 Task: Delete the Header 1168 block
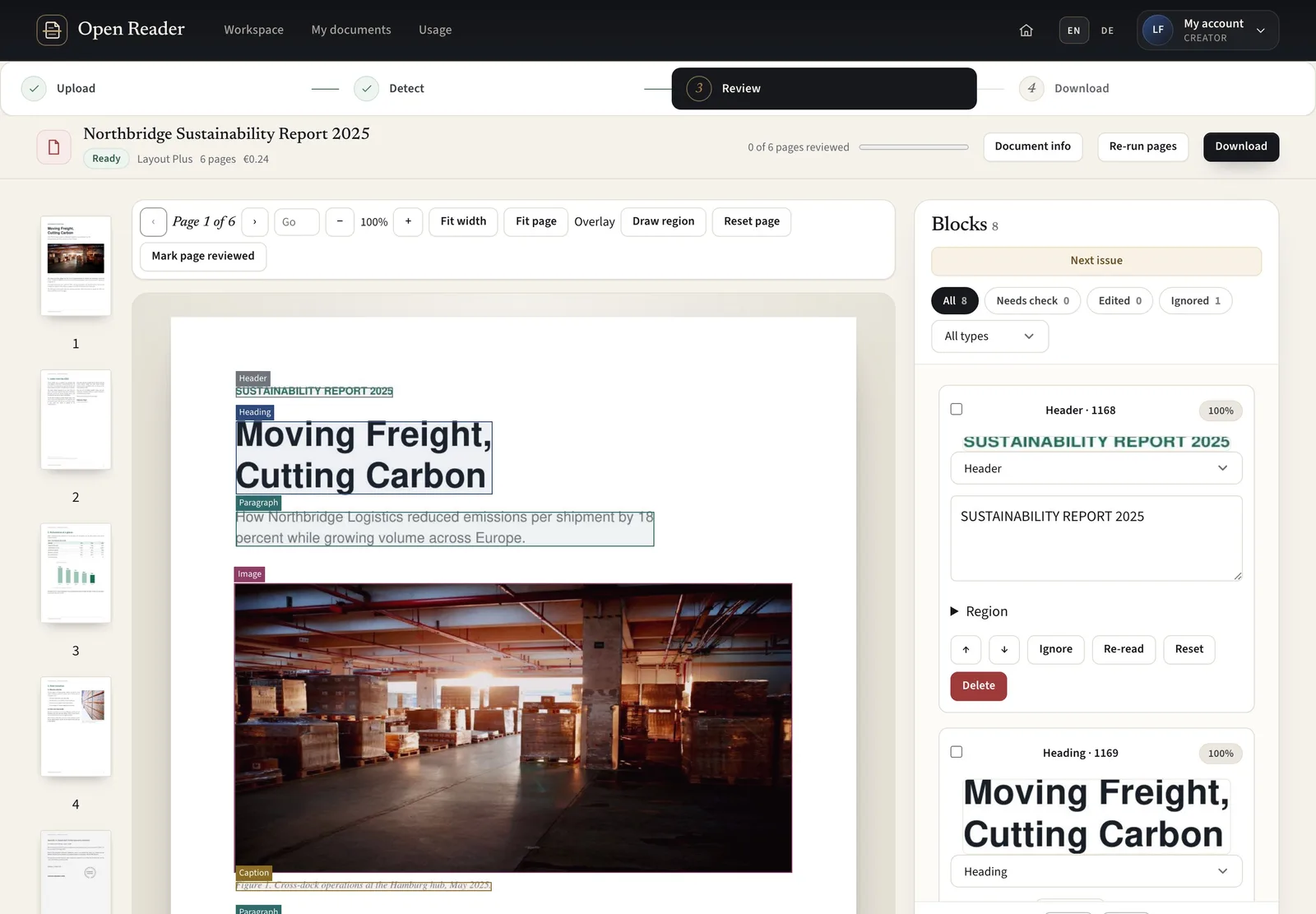click(979, 686)
